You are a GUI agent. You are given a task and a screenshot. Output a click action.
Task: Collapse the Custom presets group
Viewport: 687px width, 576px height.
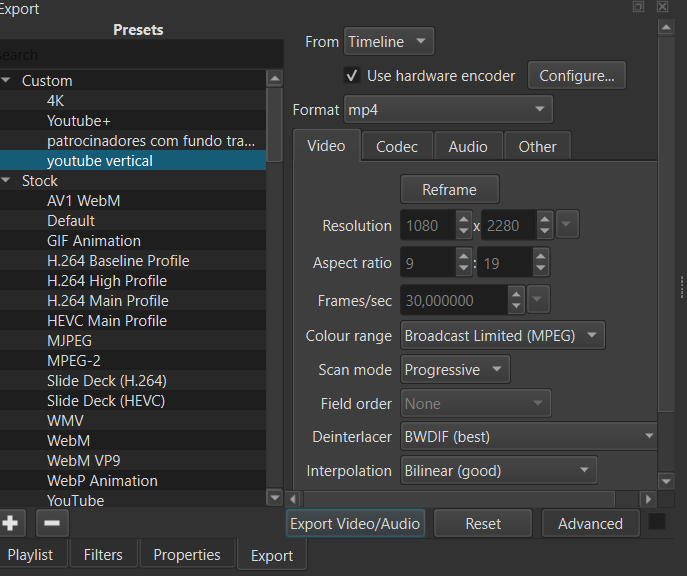coord(6,81)
